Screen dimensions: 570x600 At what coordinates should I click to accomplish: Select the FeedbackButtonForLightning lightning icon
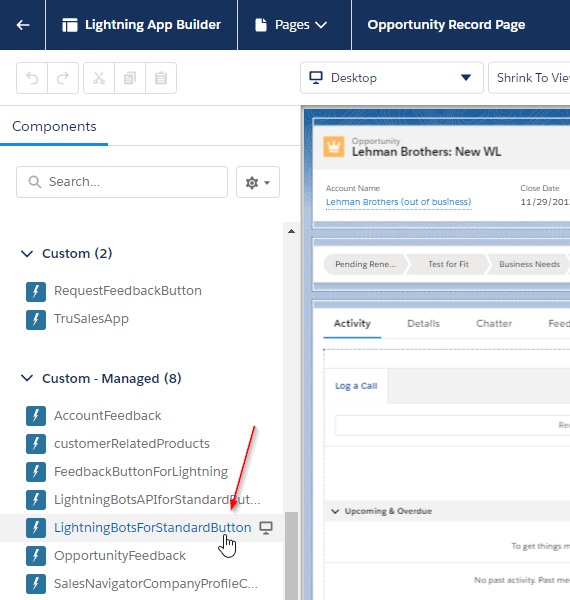click(x=36, y=472)
